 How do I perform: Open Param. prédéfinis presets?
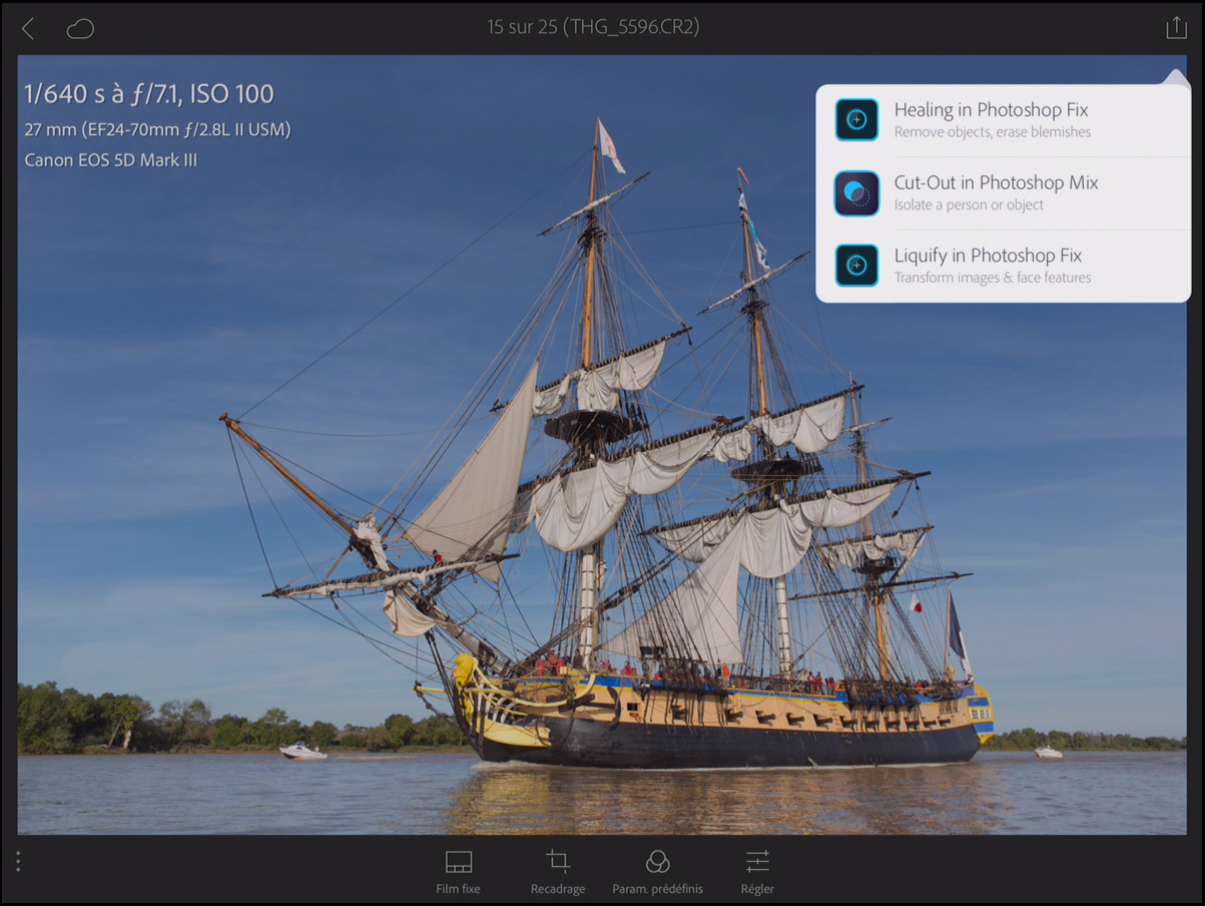(657, 872)
